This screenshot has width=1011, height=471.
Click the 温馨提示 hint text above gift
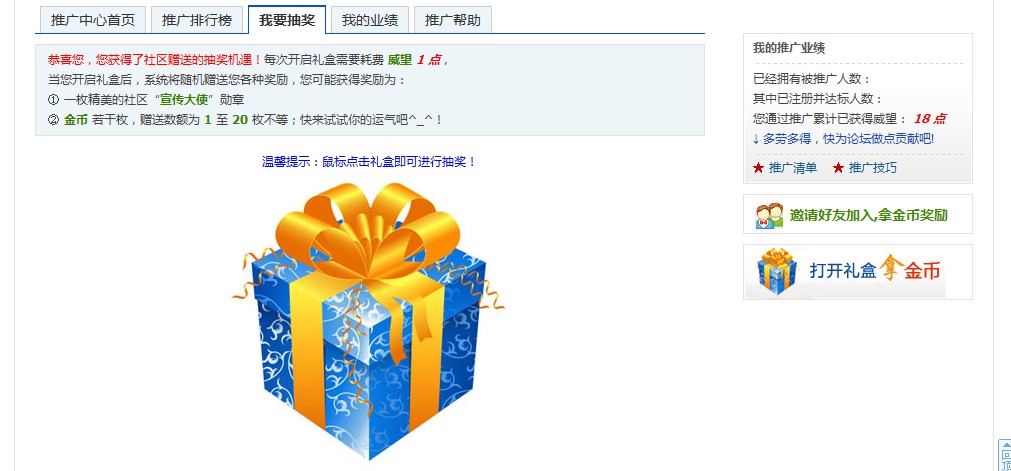tap(369, 162)
